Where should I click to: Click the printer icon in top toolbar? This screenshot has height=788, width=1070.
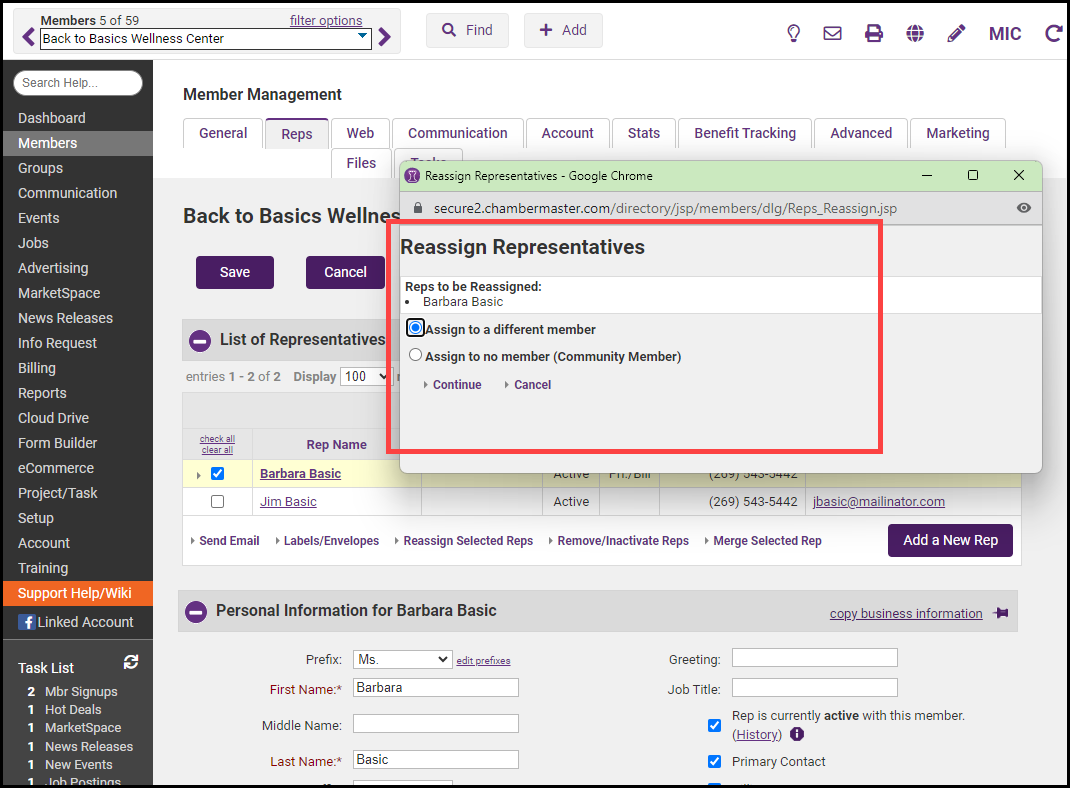click(x=874, y=33)
